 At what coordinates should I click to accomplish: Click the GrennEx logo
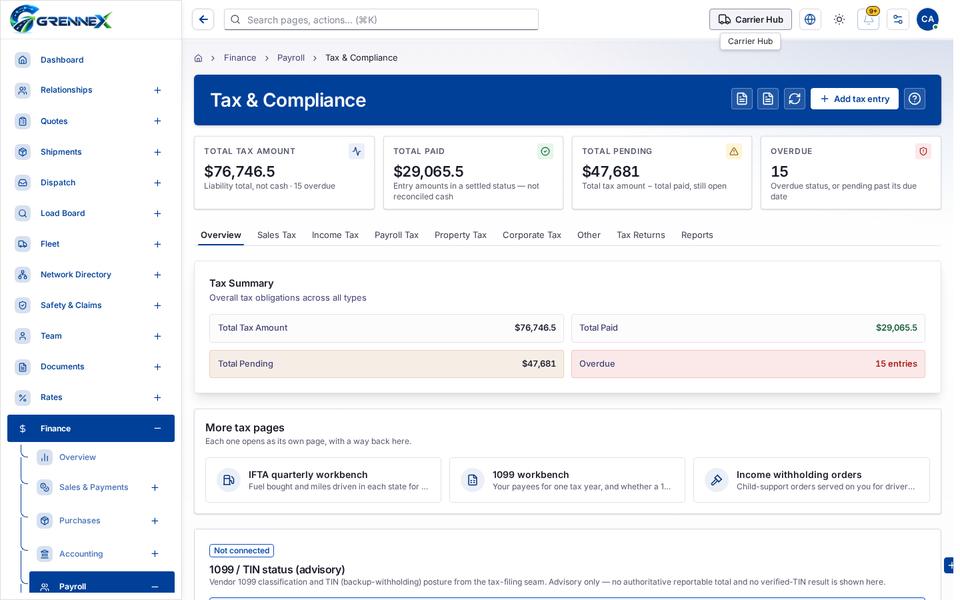tap(61, 19)
